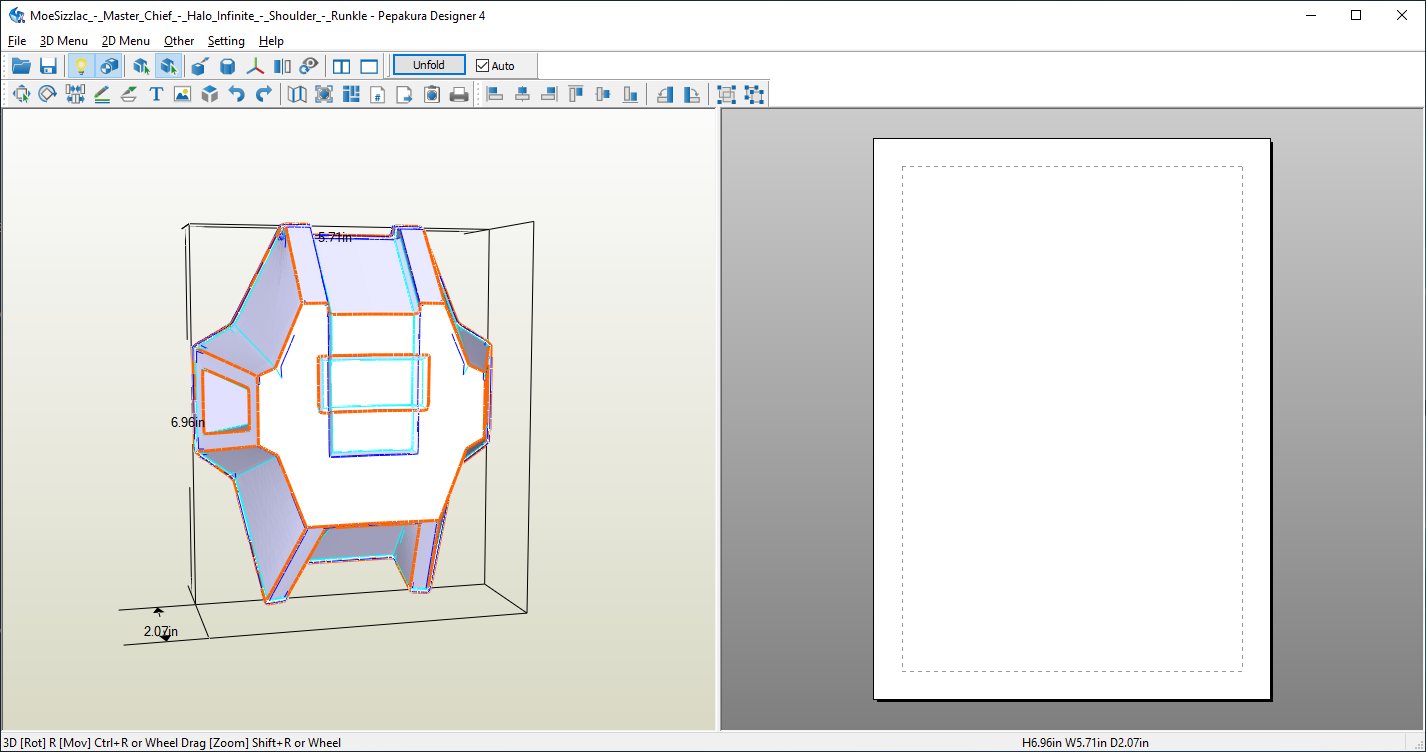
Task: Click the align bottom icon
Action: (x=630, y=94)
